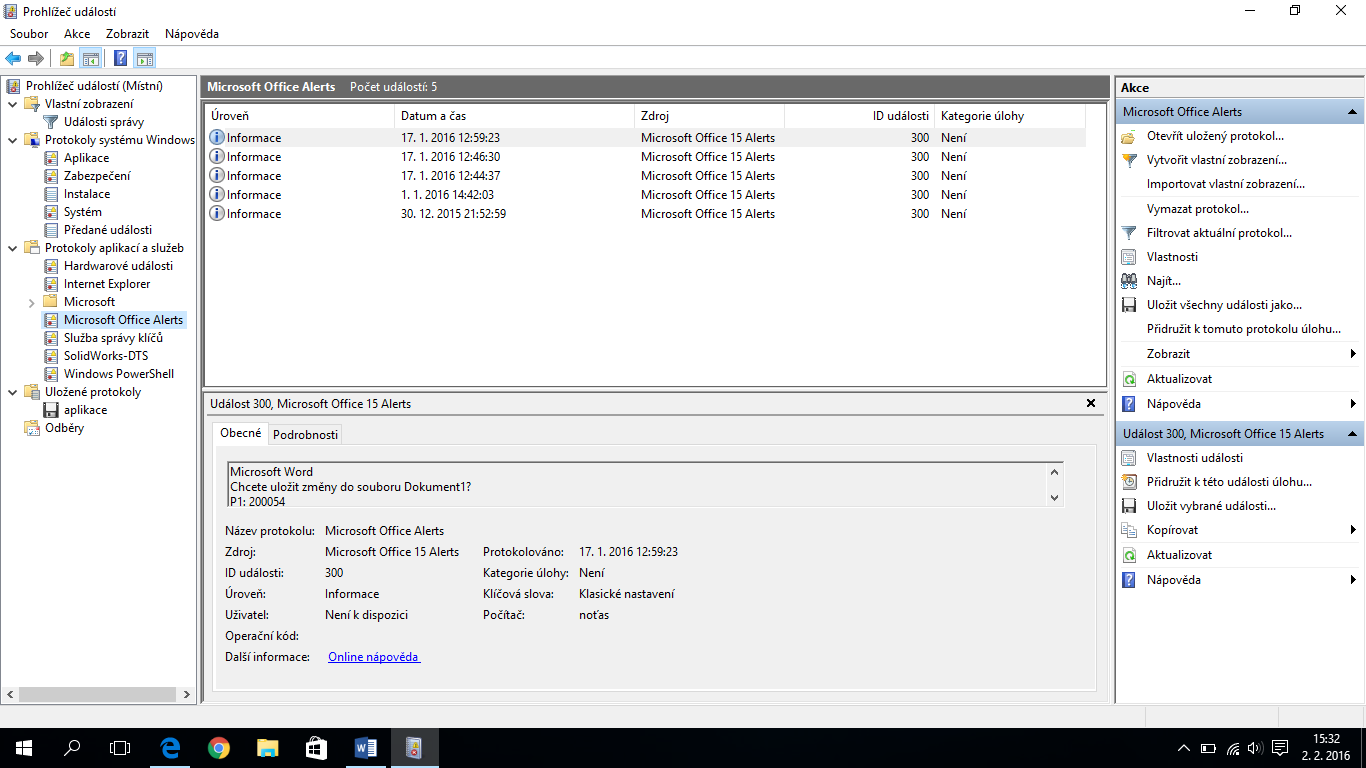The height and width of the screenshot is (768, 1366).
Task: Click Otevřít uložený protokol action
Action: pyautogui.click(x=1215, y=136)
